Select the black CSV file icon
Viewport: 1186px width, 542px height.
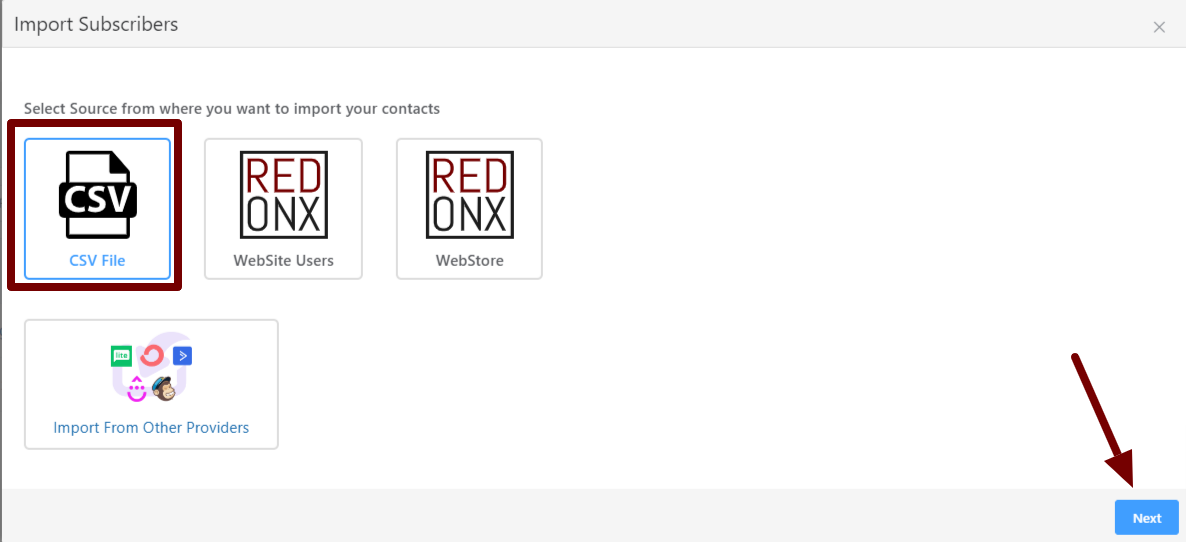tap(97, 195)
